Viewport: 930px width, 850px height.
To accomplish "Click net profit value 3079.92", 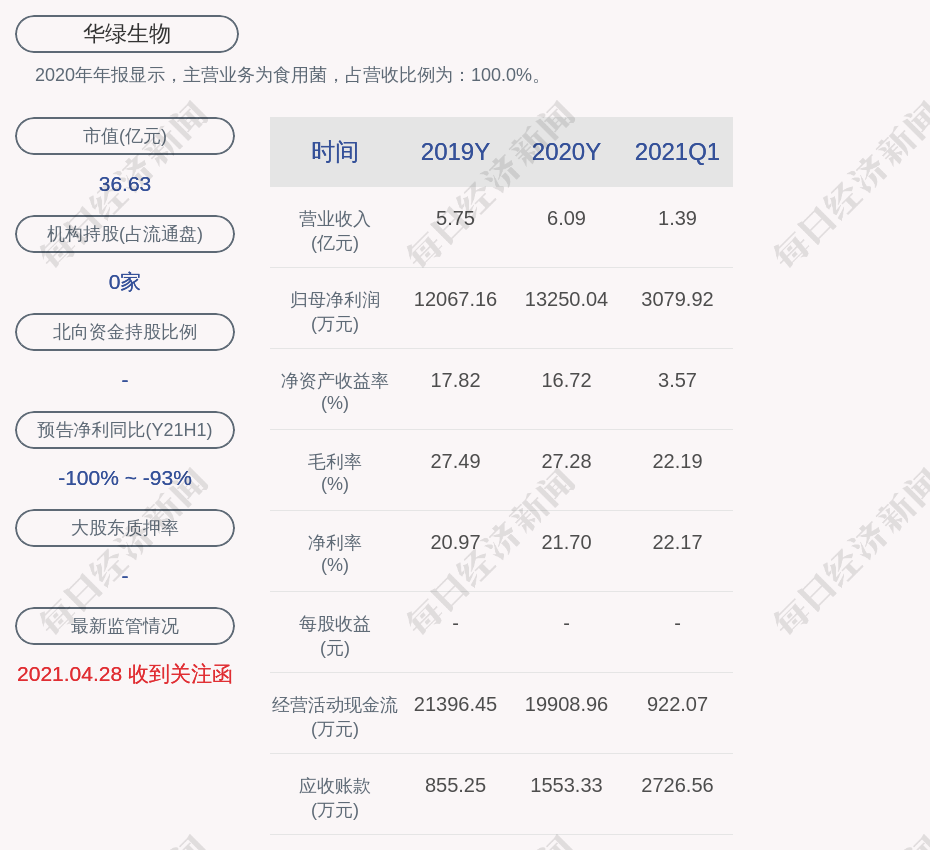I will pyautogui.click(x=677, y=299).
